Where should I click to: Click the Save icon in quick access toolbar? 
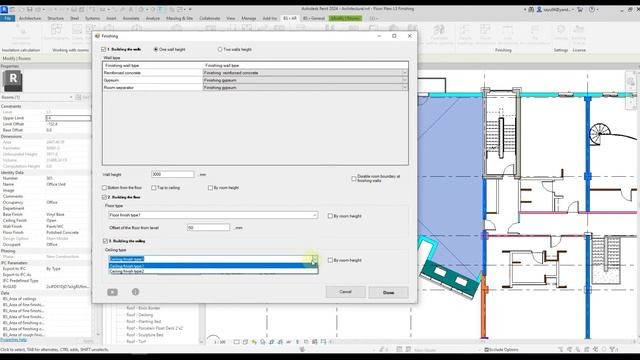(29, 9)
